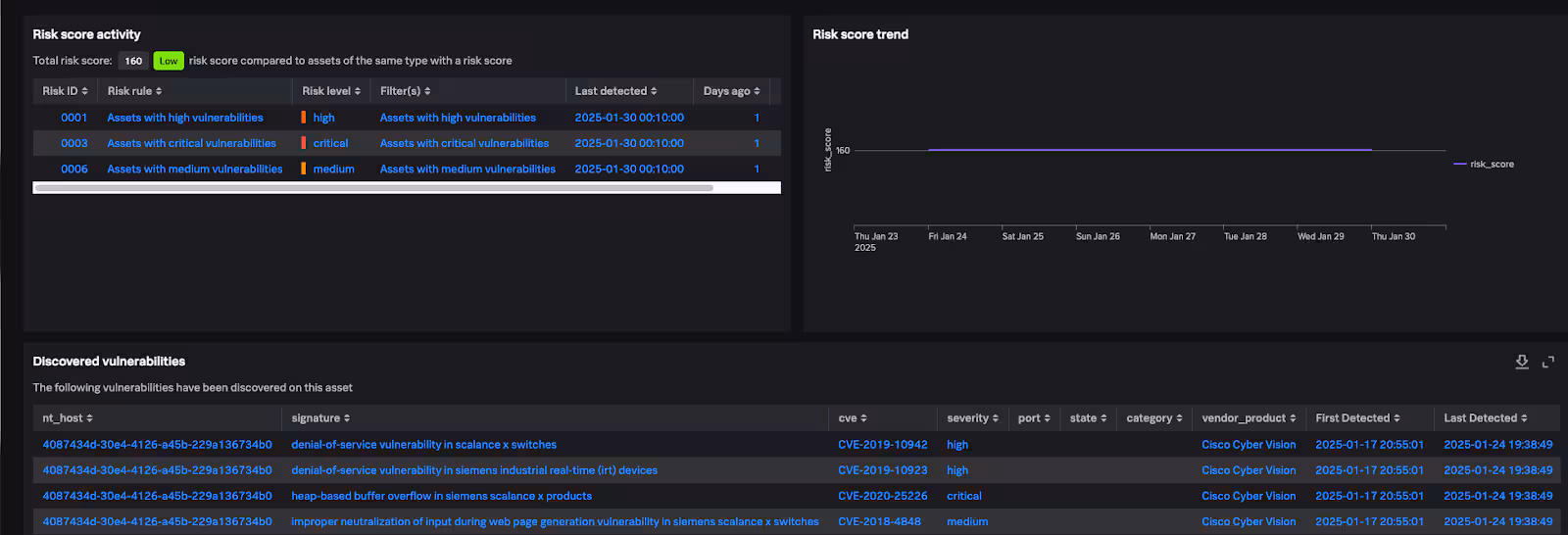
Task: Click the download icon in Discovered vulnerabilities
Action: click(x=1521, y=362)
